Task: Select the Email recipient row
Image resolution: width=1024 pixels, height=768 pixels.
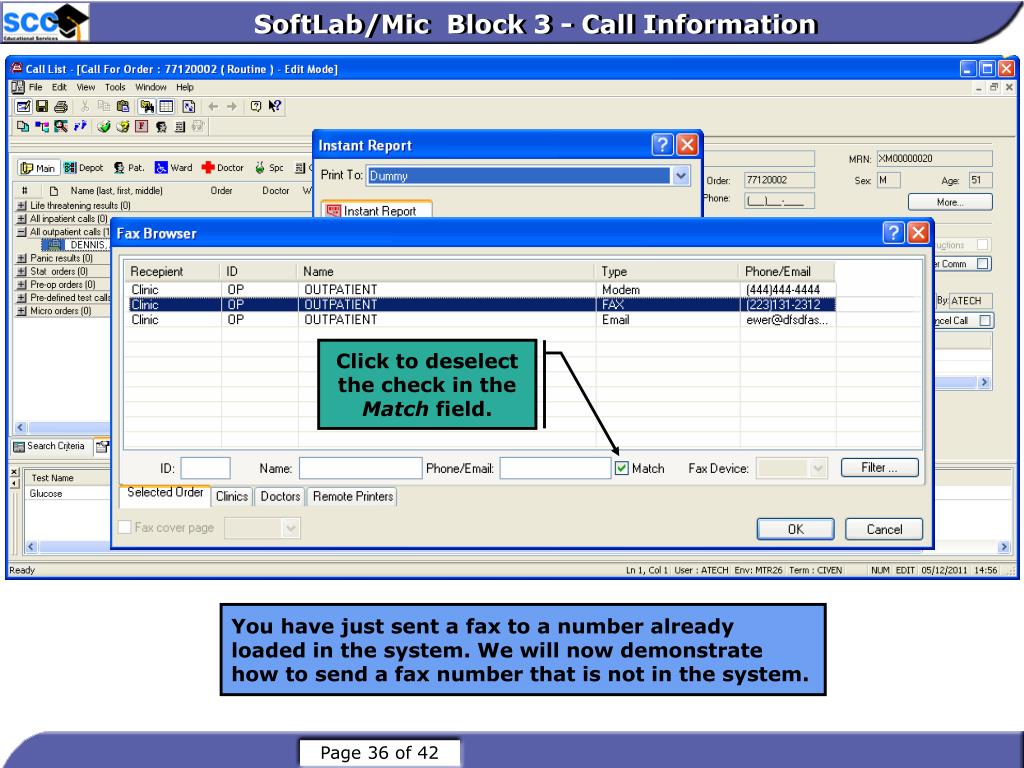Action: point(481,319)
